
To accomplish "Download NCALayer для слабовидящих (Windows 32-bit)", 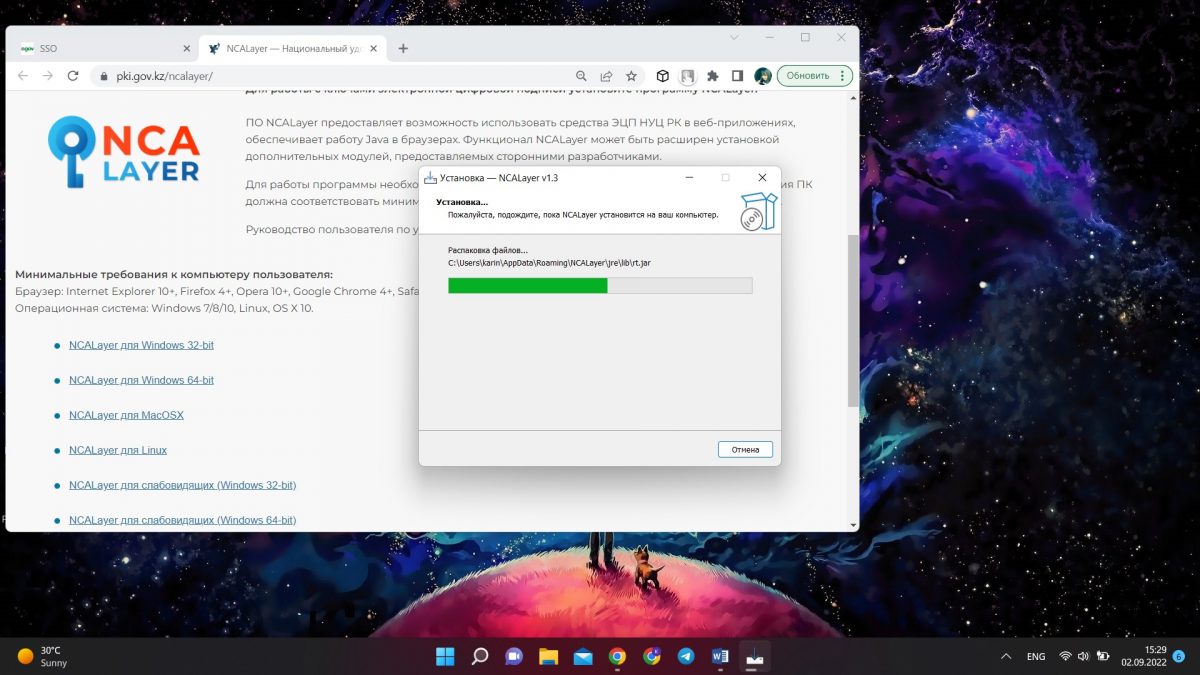I will point(182,485).
